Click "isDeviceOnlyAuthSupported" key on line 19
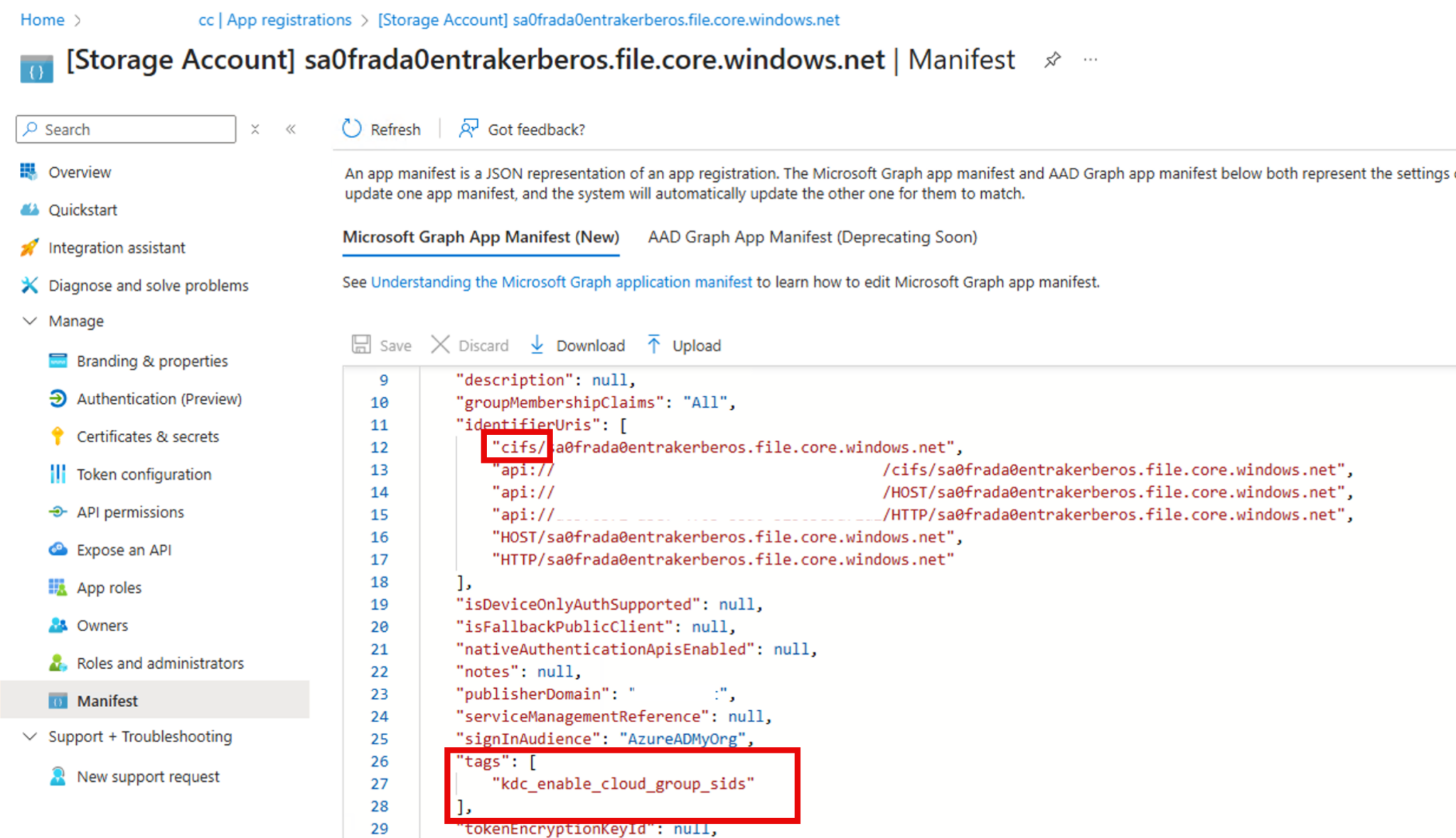This screenshot has height=838, width=1456. click(x=578, y=604)
